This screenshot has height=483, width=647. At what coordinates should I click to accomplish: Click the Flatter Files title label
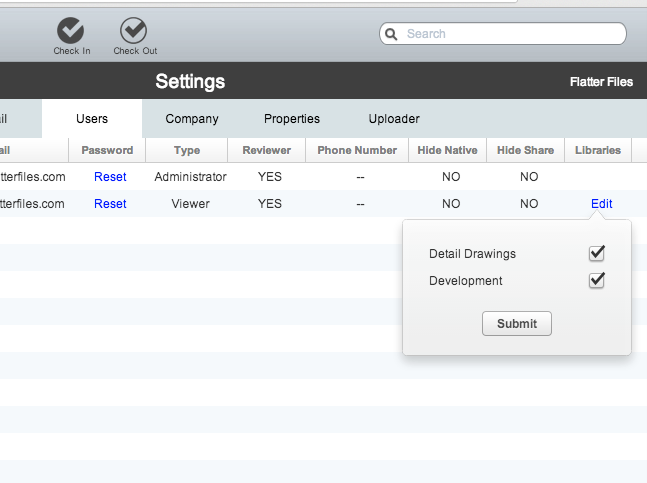pos(601,82)
